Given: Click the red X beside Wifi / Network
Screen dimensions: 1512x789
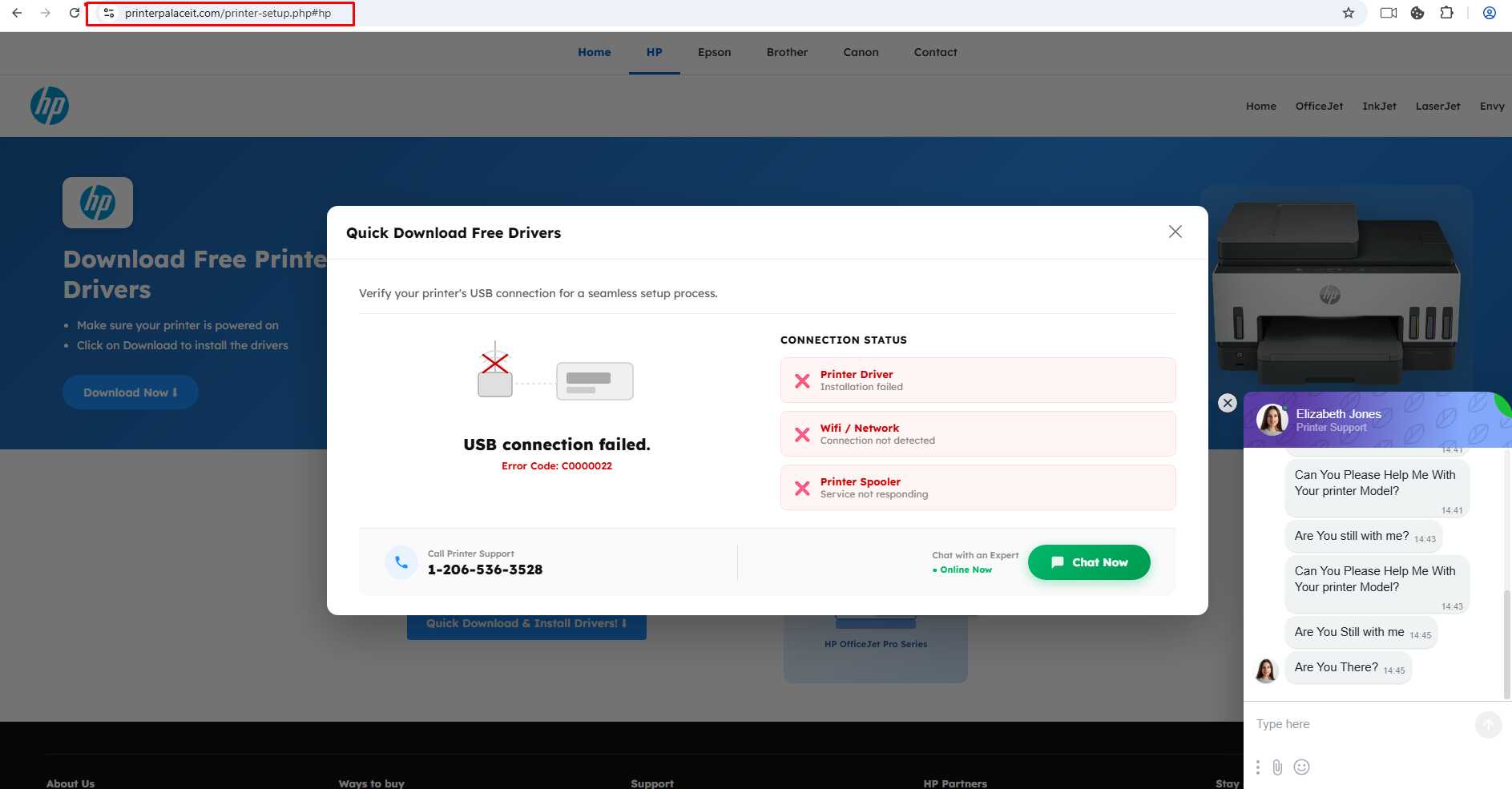Looking at the screenshot, I should [x=802, y=434].
